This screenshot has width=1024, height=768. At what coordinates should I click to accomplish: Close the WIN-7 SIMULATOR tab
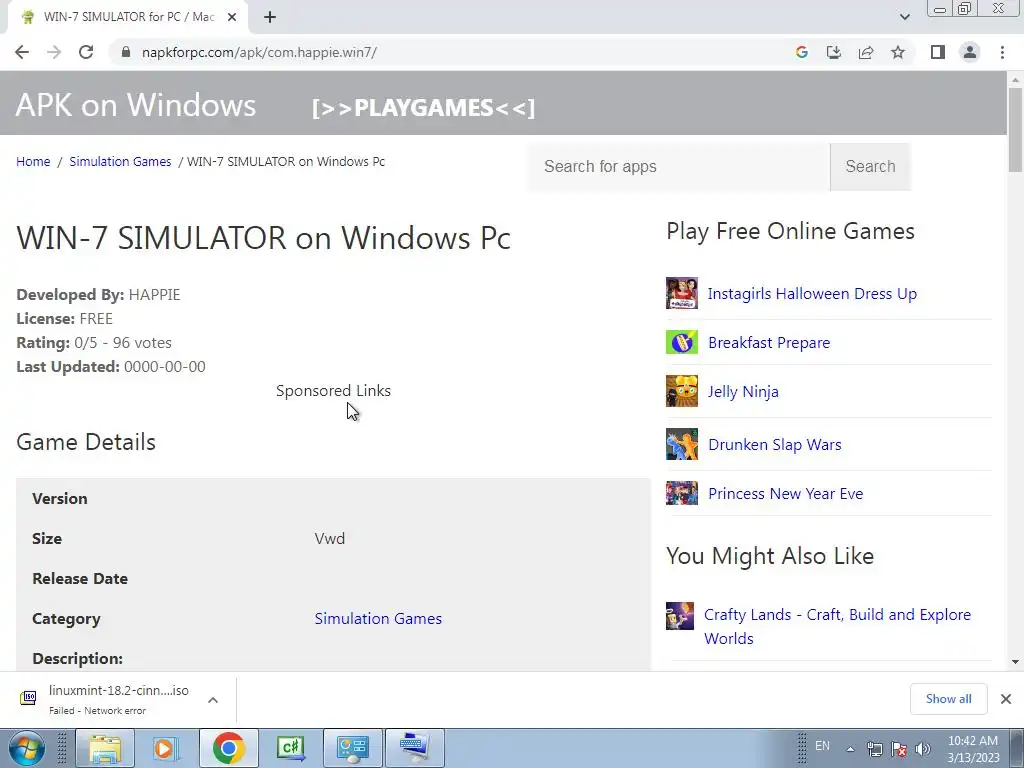[x=232, y=17]
